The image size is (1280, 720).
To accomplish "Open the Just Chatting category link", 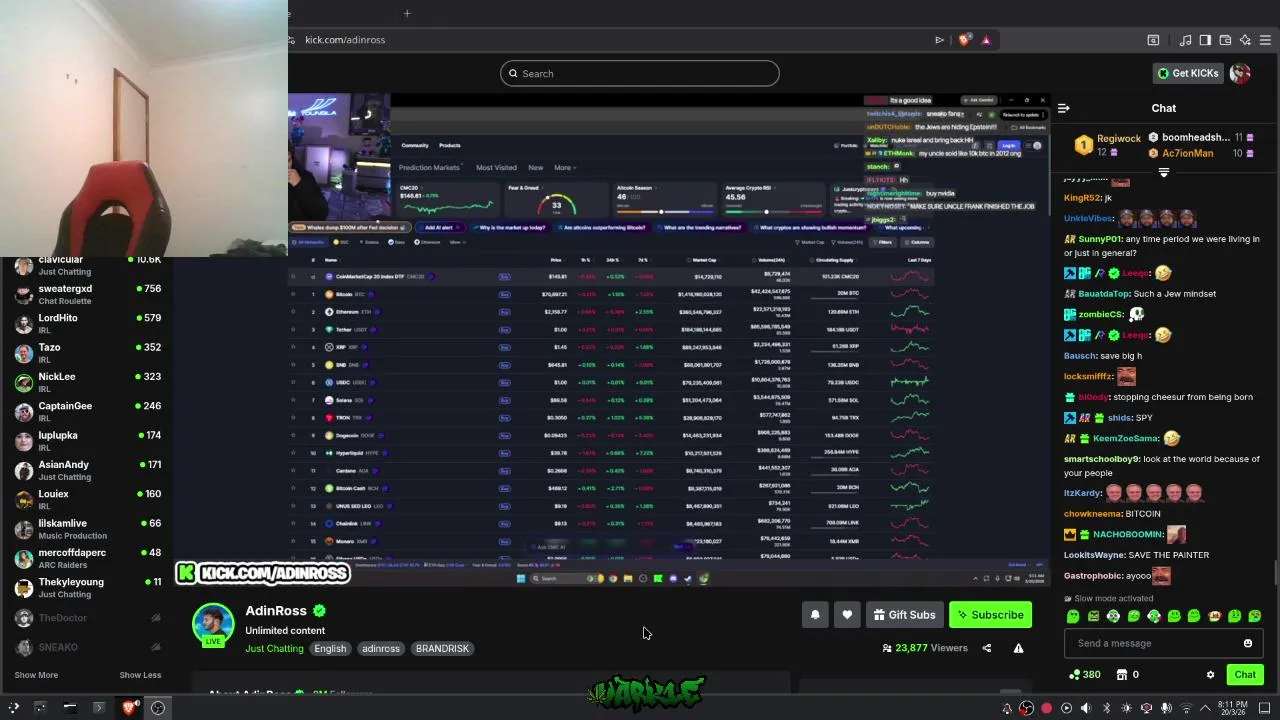I will (274, 648).
